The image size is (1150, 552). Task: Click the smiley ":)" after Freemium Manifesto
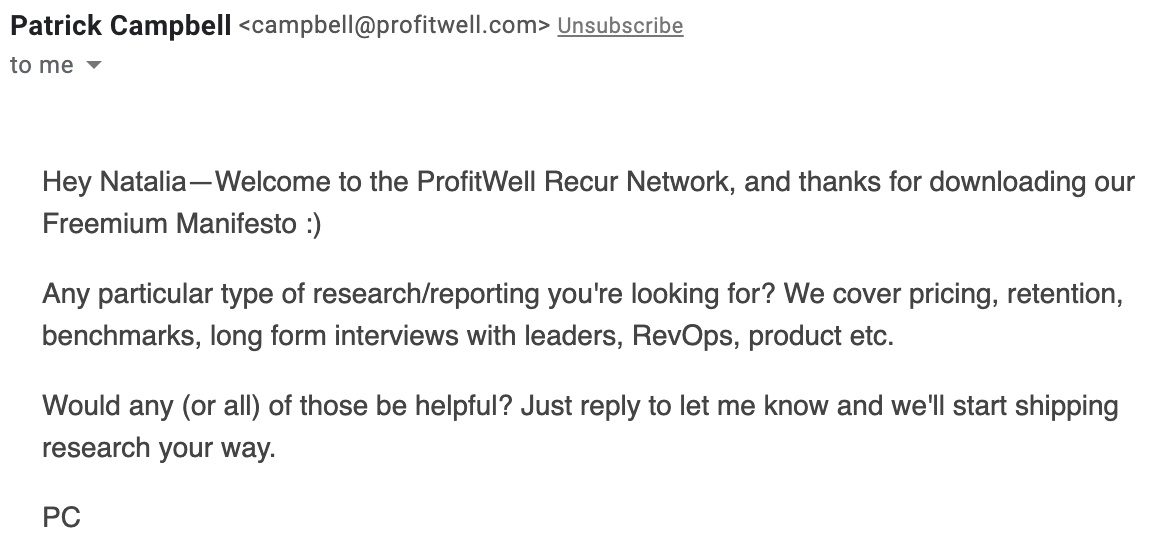point(313,224)
